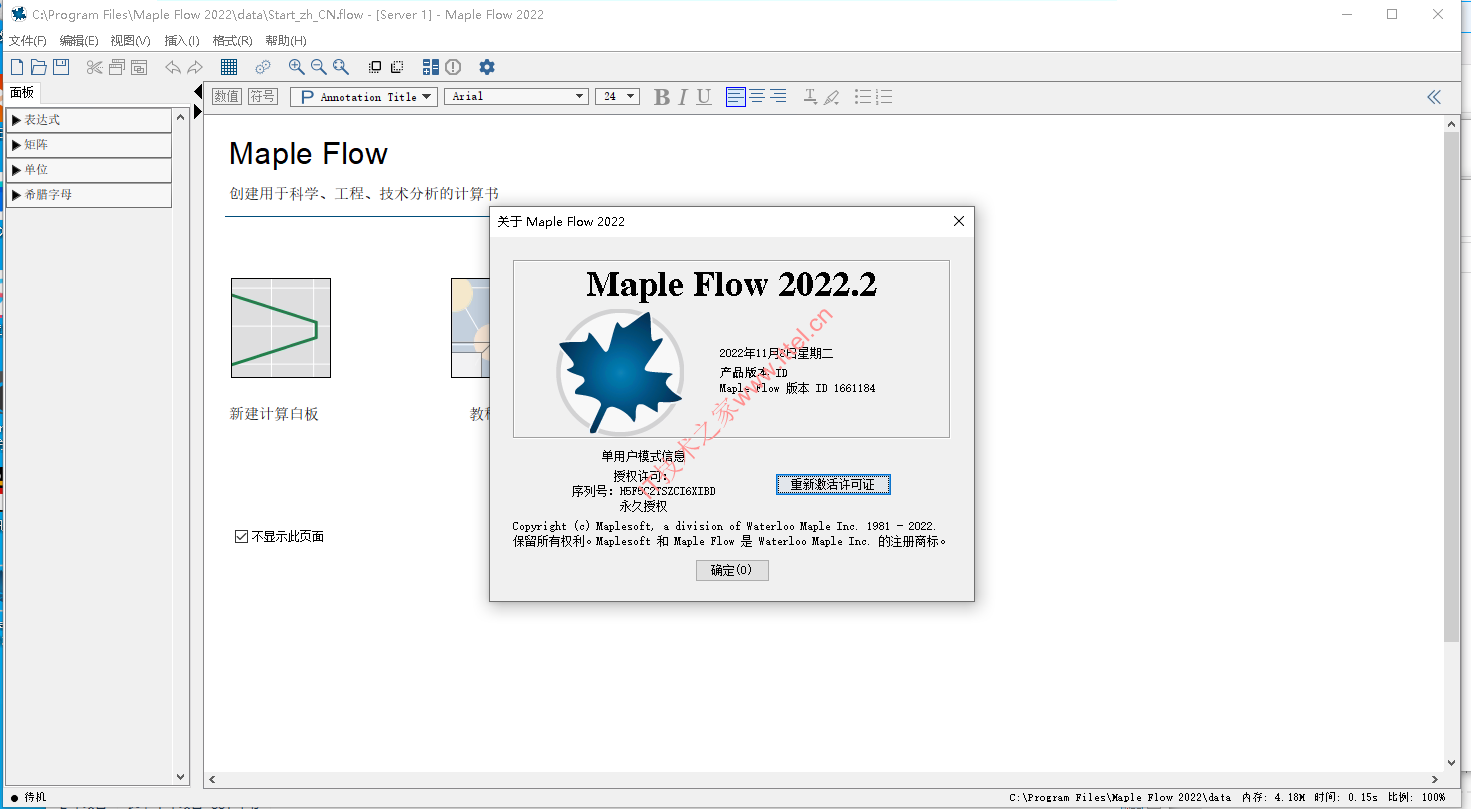
Task: Click the 确定(O) button
Action: point(732,570)
